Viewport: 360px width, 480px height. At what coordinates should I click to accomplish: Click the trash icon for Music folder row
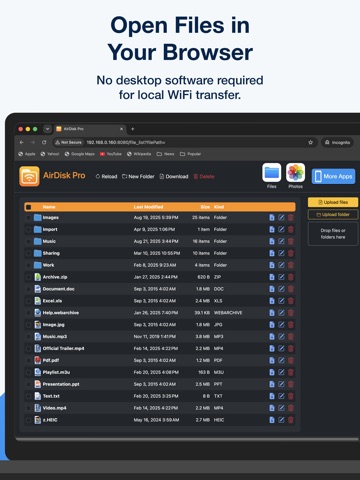(x=291, y=241)
